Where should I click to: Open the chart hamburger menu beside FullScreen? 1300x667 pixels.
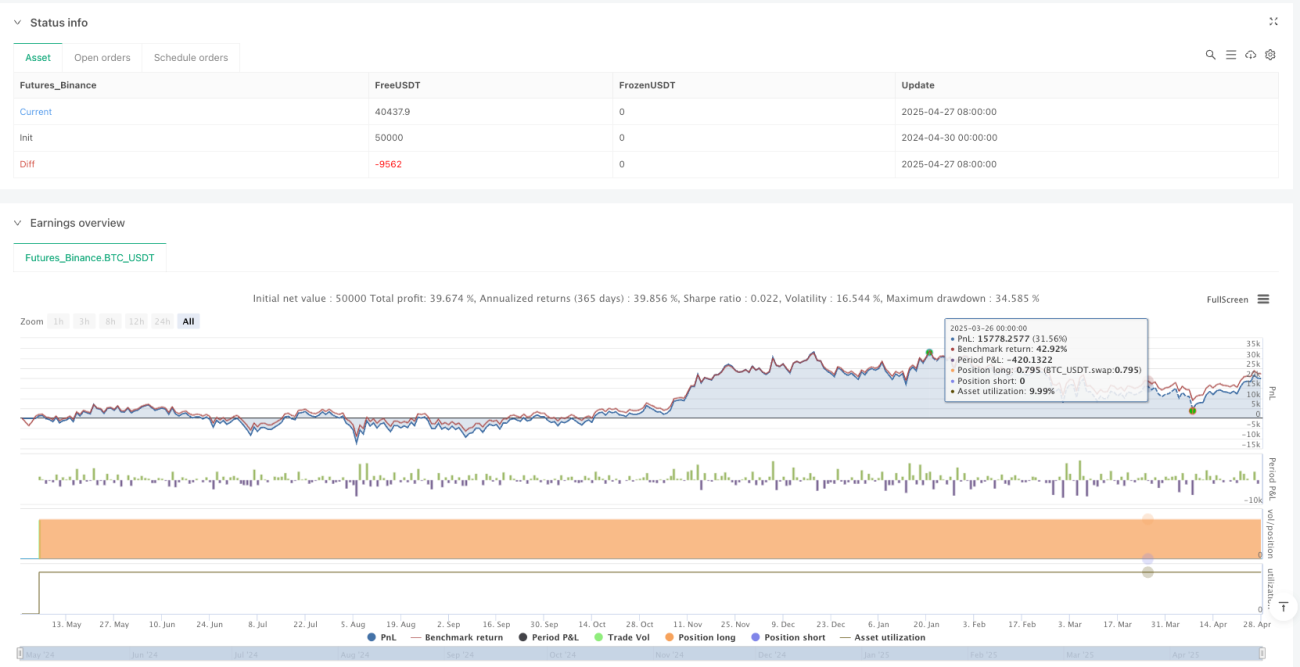(1263, 299)
